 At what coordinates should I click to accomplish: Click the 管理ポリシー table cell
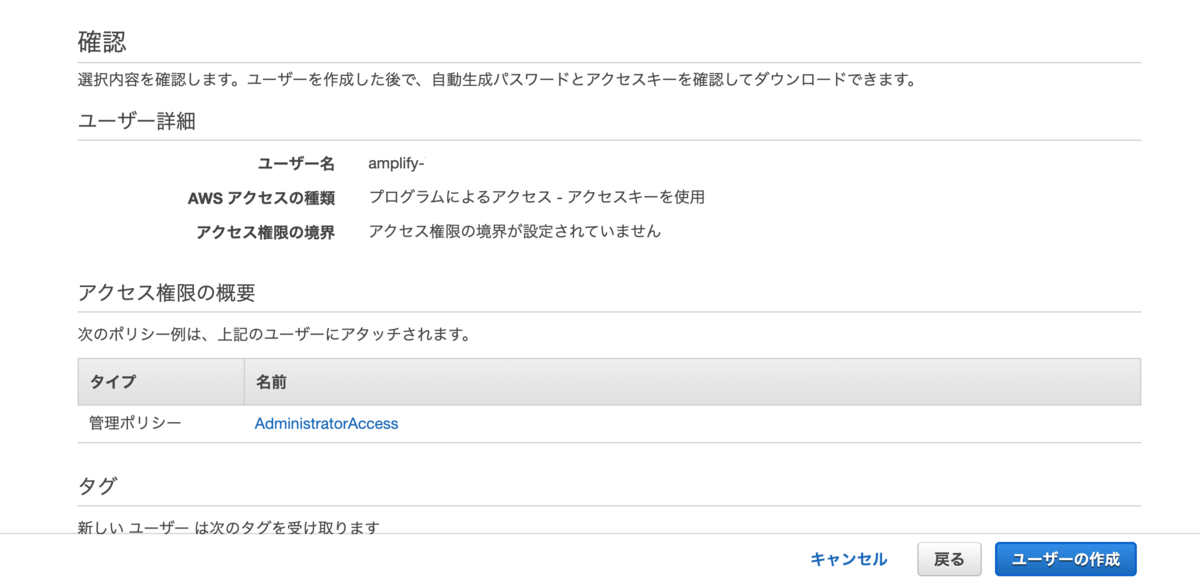(120, 423)
